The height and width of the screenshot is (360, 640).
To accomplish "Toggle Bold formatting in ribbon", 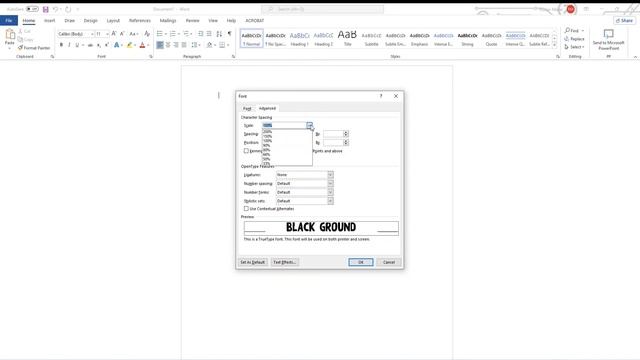I will pyautogui.click(x=61, y=45).
